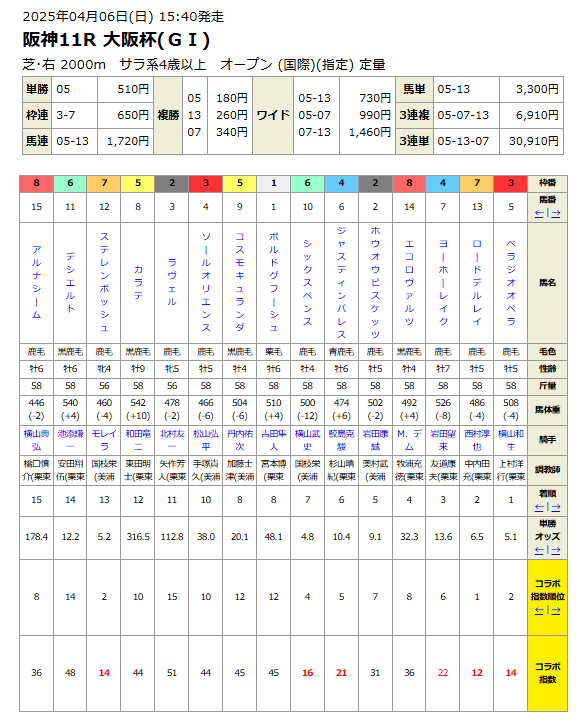Viewport: 579px width, 727px height.
Task: Sort by 着順 using left arrow
Action: (539, 508)
